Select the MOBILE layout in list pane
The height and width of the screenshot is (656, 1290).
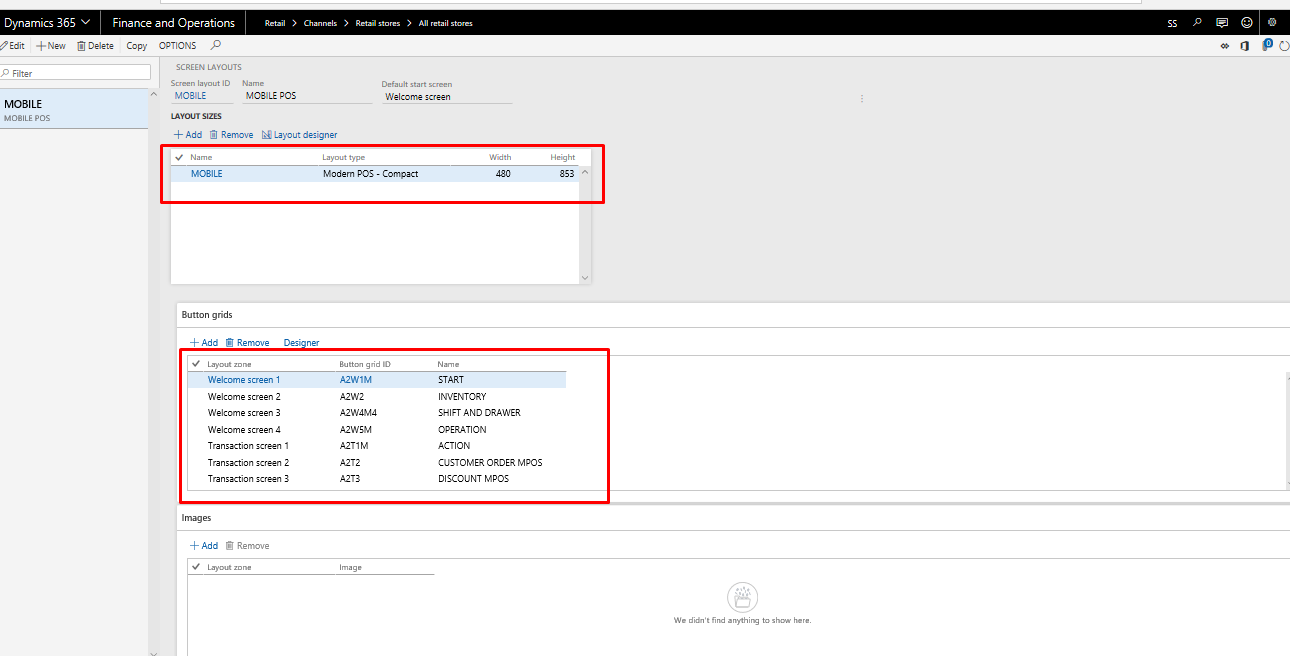(74, 109)
